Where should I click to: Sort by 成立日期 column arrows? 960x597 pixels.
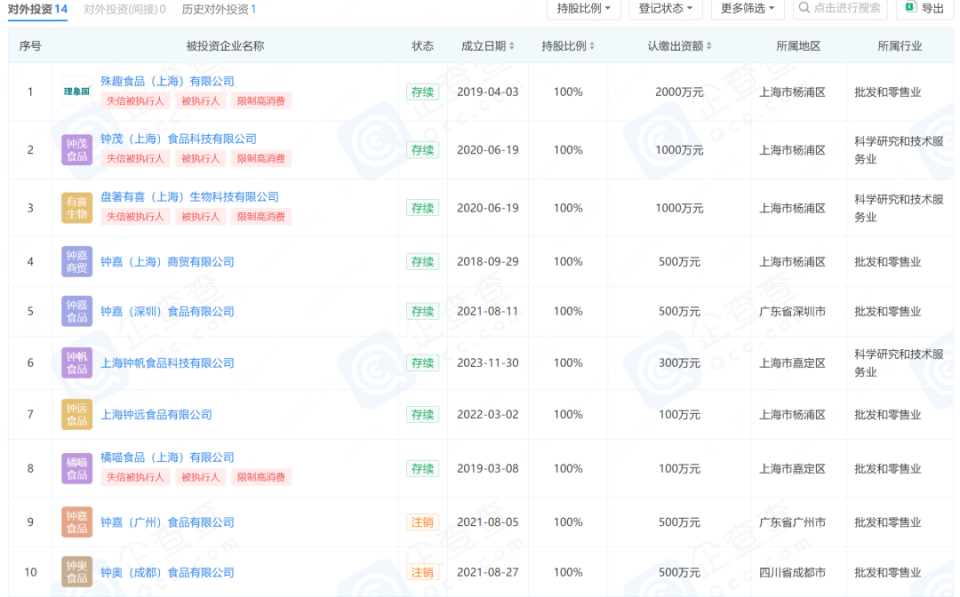512,46
